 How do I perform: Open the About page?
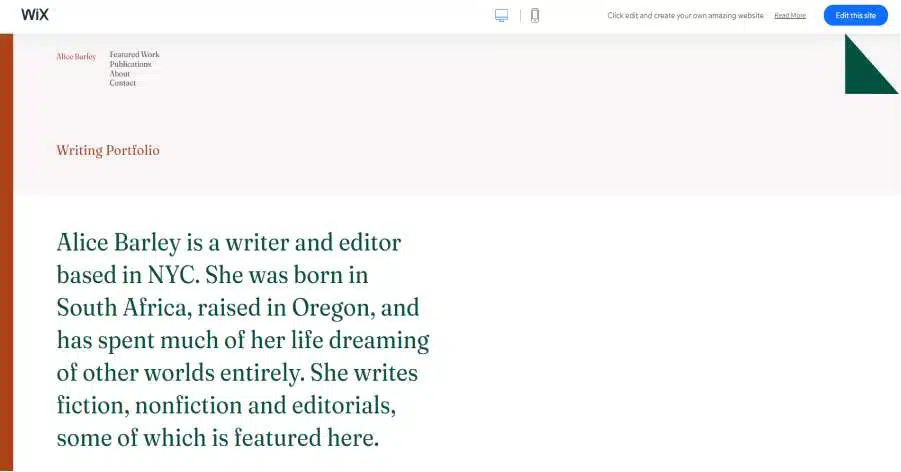120,74
